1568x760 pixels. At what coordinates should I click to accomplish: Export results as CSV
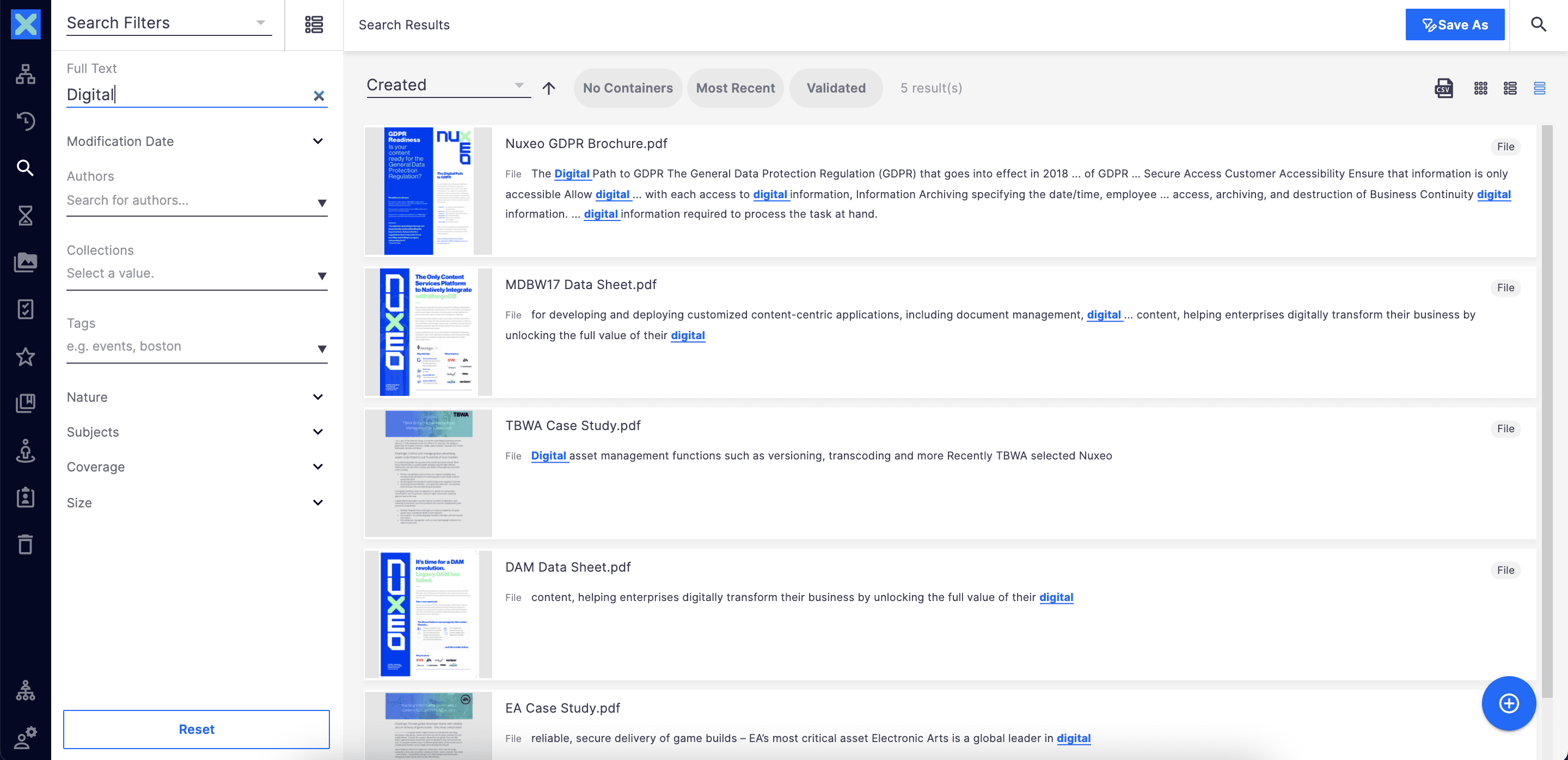1443,88
